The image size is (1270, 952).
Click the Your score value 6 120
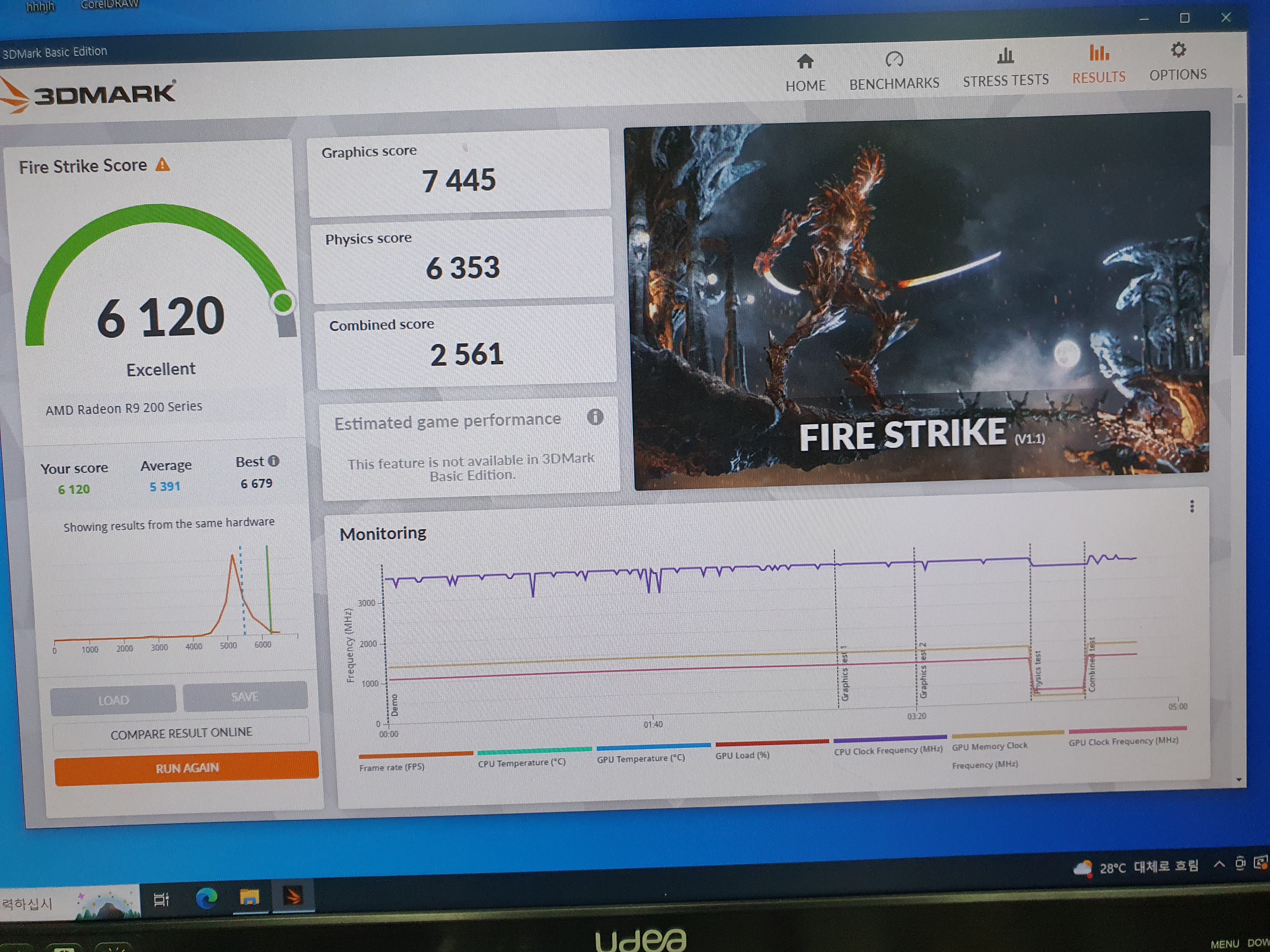(73, 490)
